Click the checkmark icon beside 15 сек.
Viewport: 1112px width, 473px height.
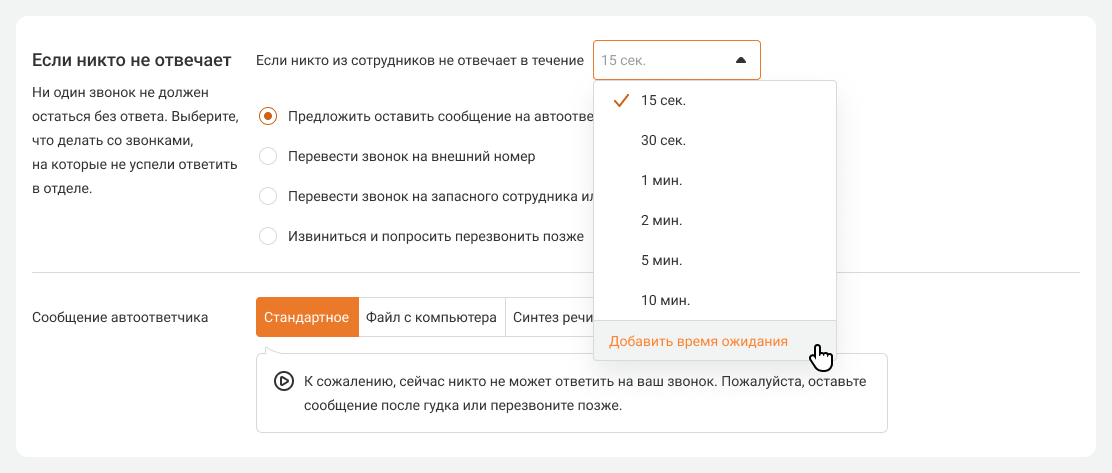[621, 100]
